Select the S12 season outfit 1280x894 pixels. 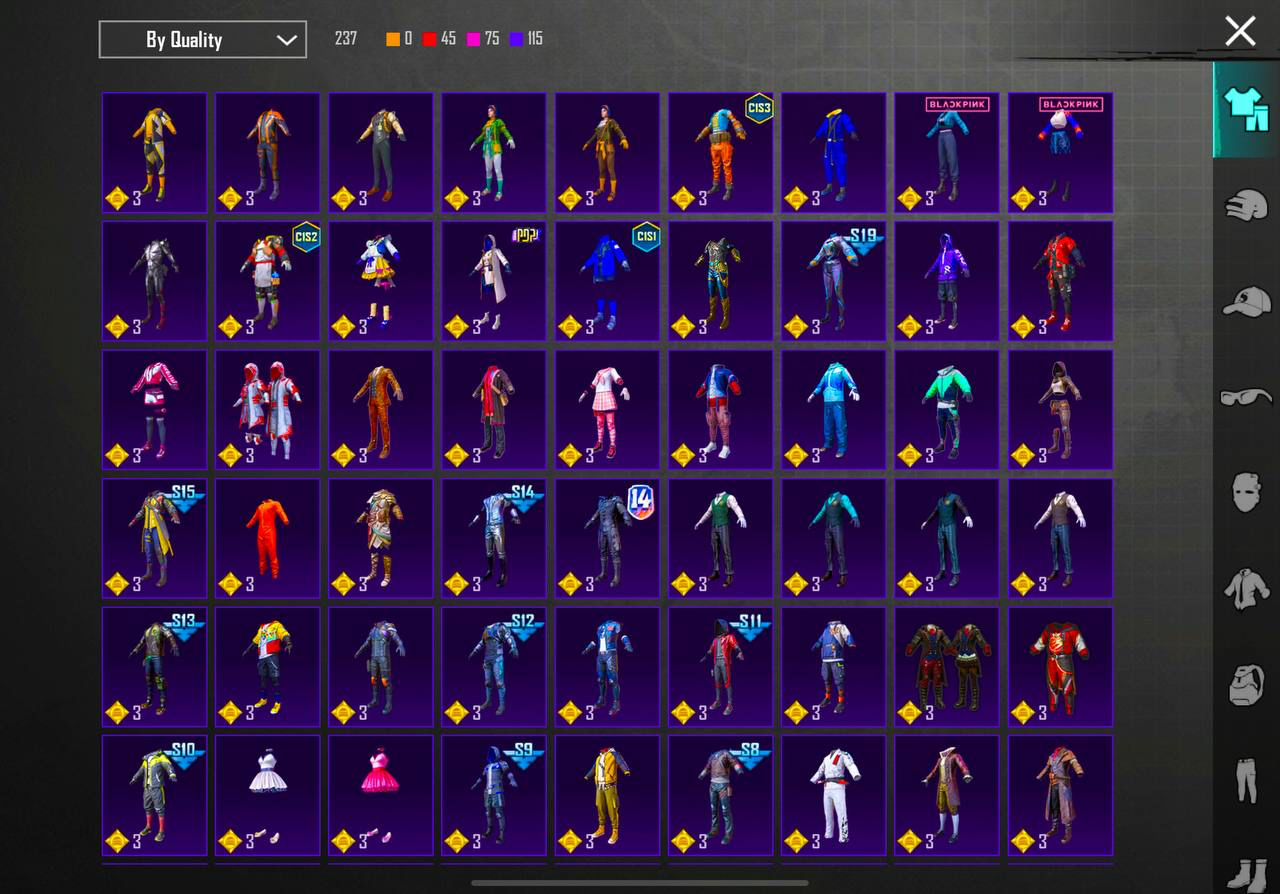click(494, 667)
